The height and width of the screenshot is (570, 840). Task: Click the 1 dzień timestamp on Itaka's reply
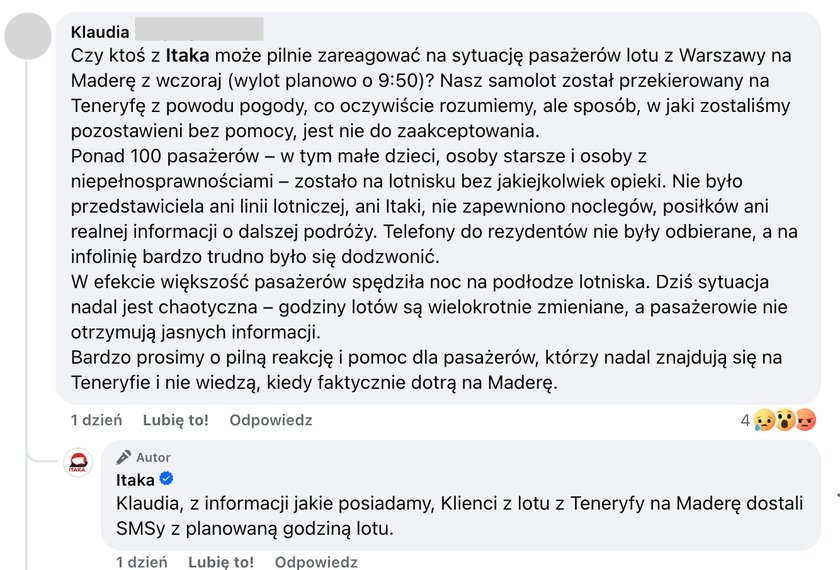[141, 563]
